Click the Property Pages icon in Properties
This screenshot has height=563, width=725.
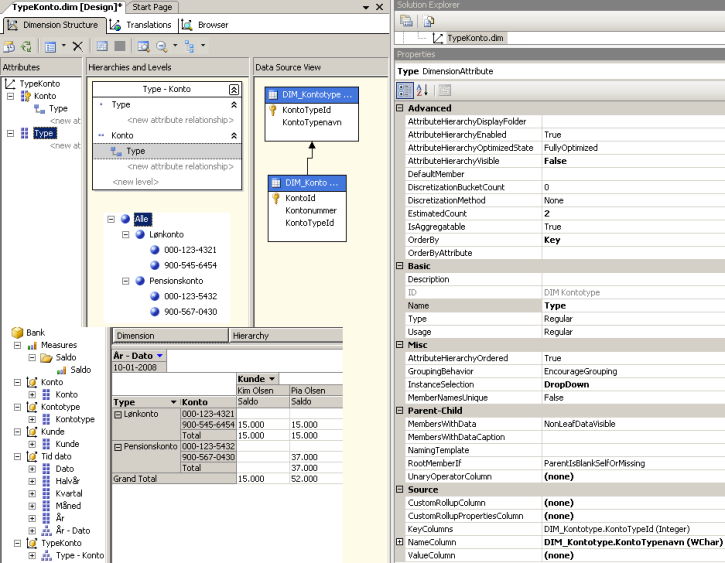445,90
